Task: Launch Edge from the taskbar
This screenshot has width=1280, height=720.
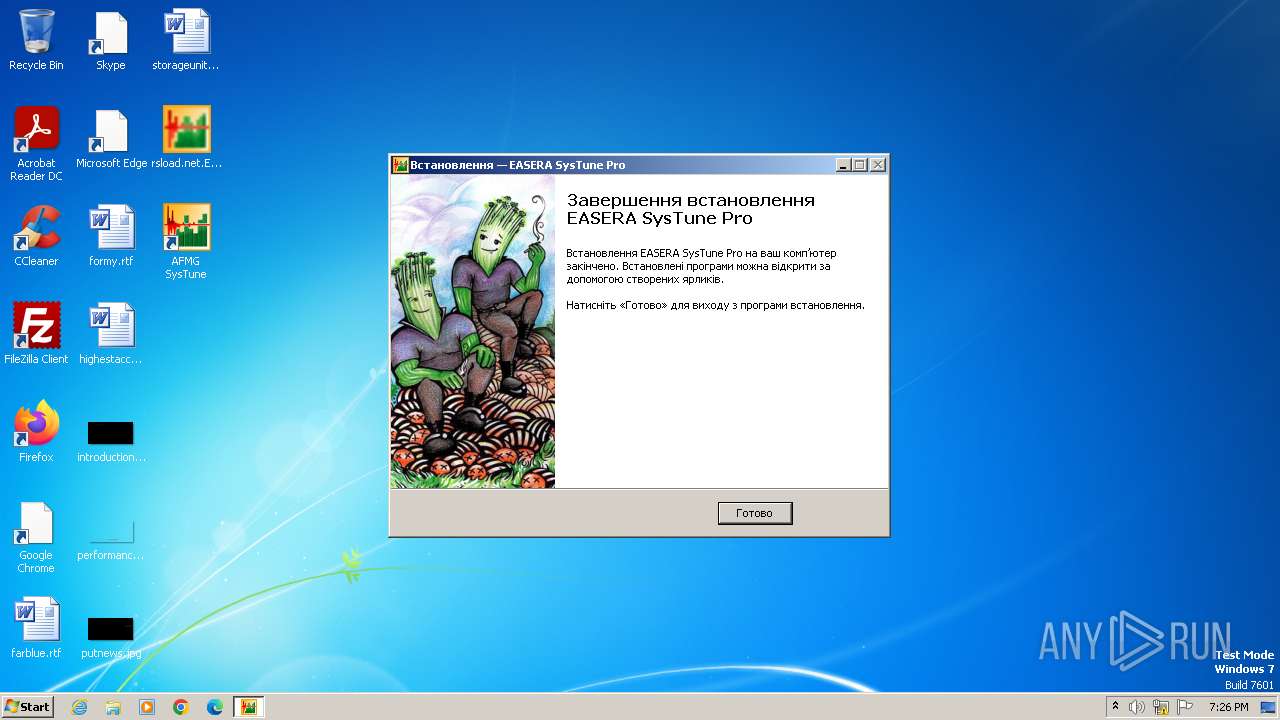Action: point(215,707)
